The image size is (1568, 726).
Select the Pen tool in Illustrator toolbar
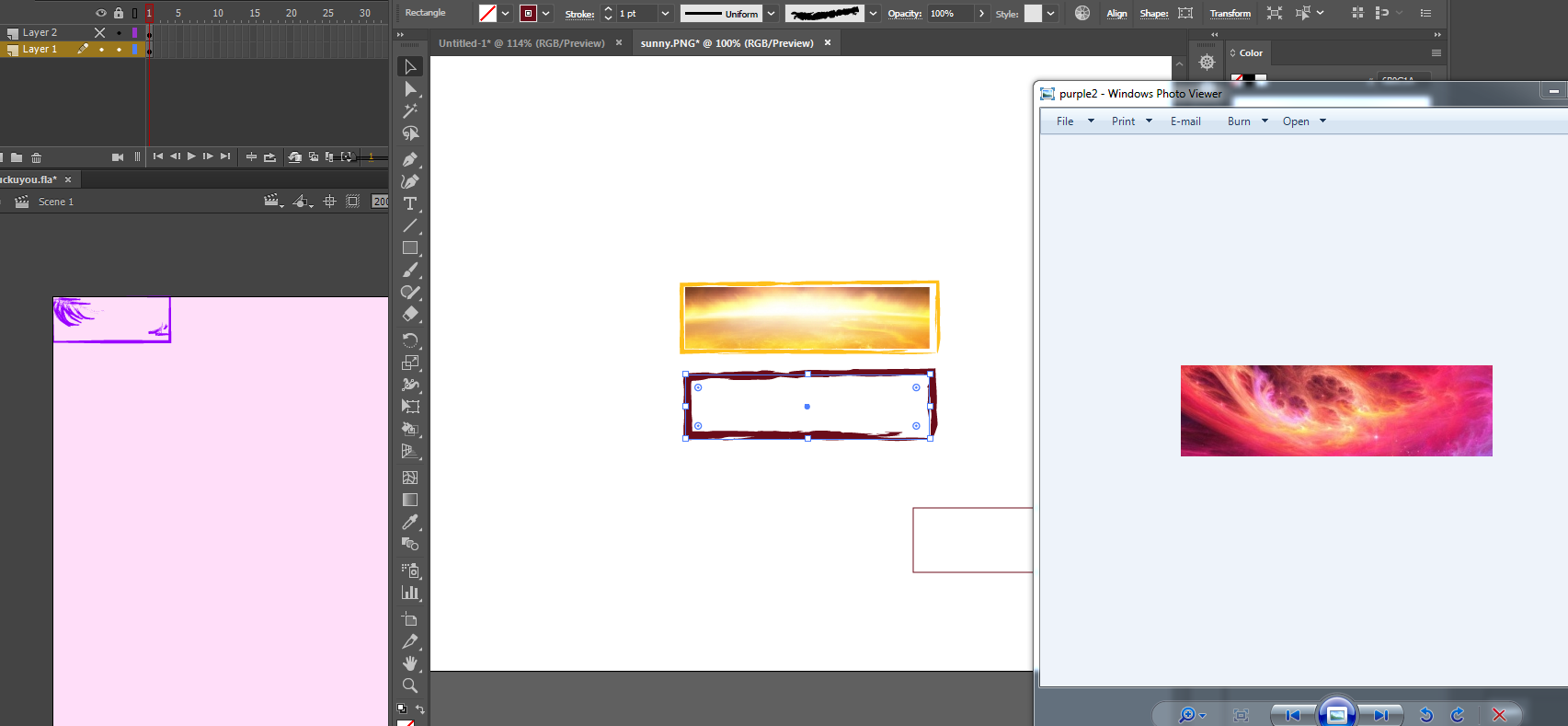410,159
